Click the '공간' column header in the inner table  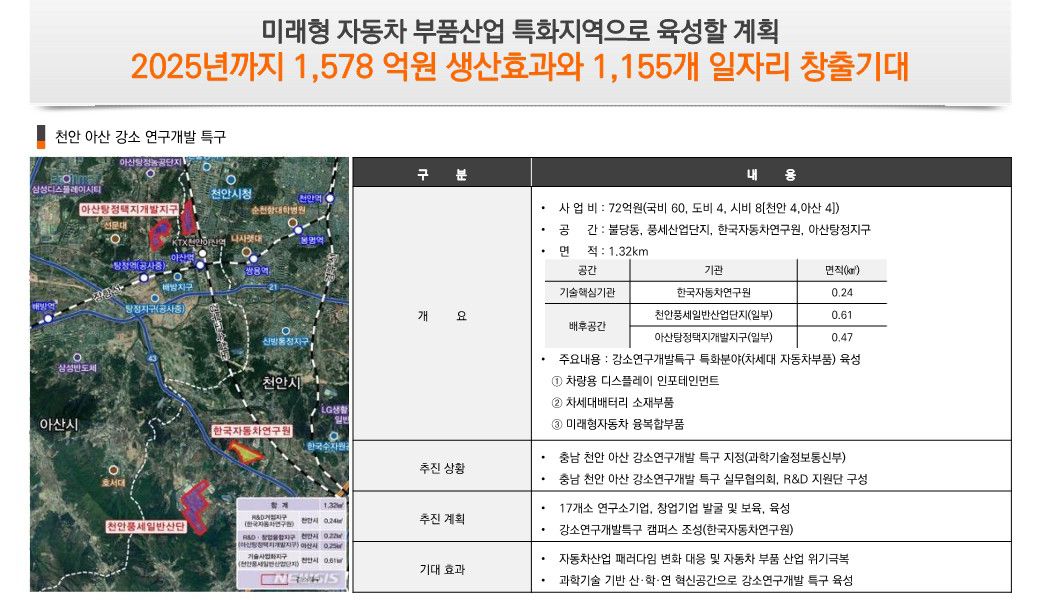pos(587,270)
